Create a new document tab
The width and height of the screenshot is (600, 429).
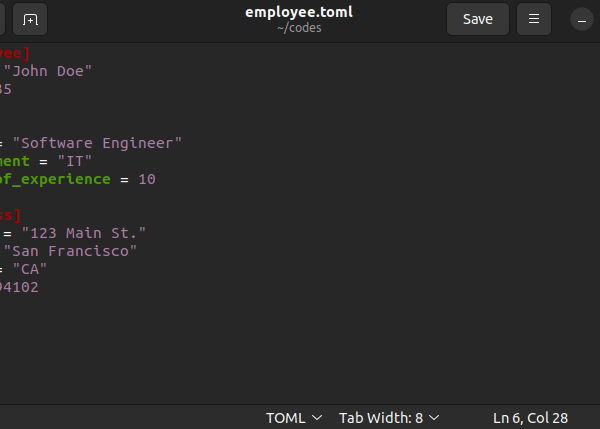tap(30, 19)
